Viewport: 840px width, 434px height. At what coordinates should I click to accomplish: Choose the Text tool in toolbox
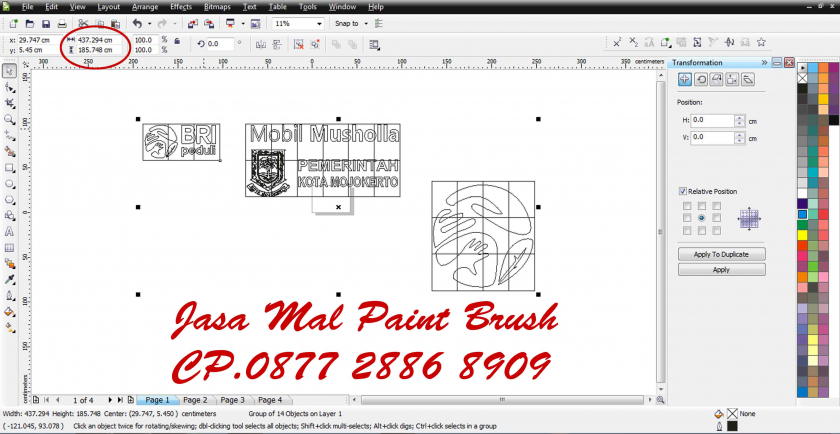(x=10, y=231)
